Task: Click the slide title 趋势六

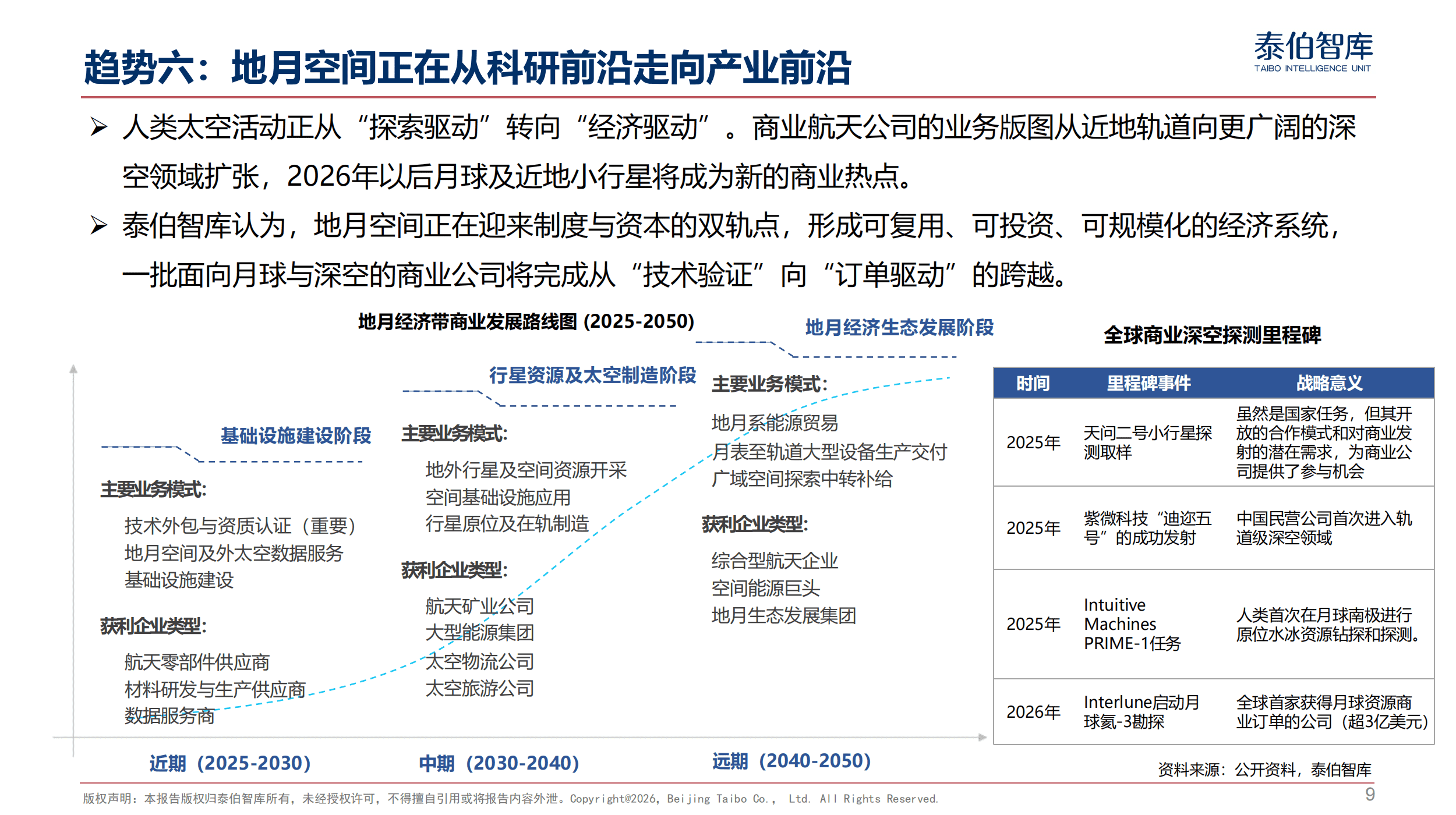Action: pos(467,68)
